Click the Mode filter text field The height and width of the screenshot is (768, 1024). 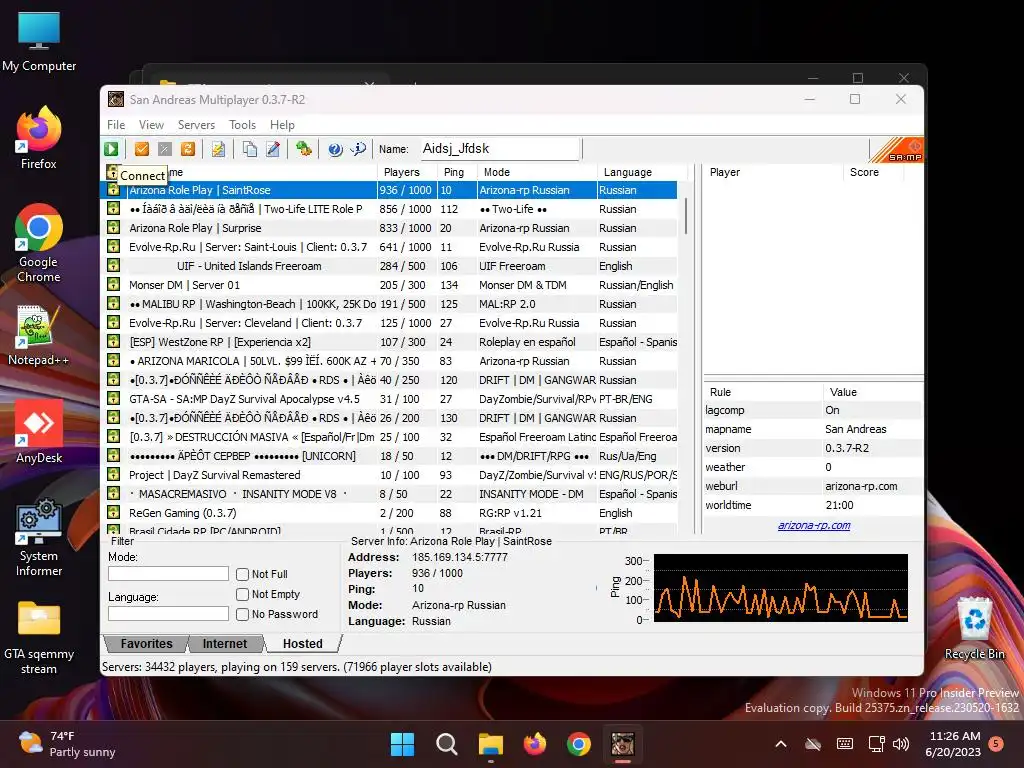168,573
